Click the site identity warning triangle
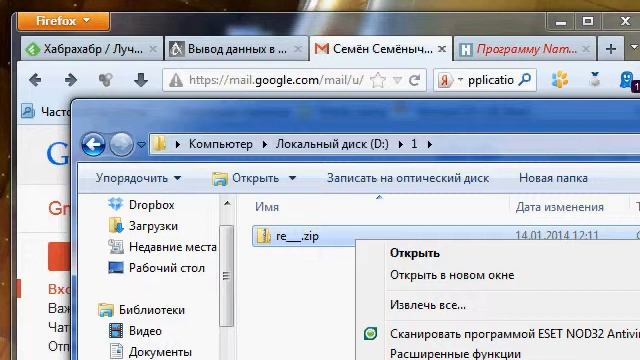This screenshot has height=360, width=640. click(x=176, y=80)
